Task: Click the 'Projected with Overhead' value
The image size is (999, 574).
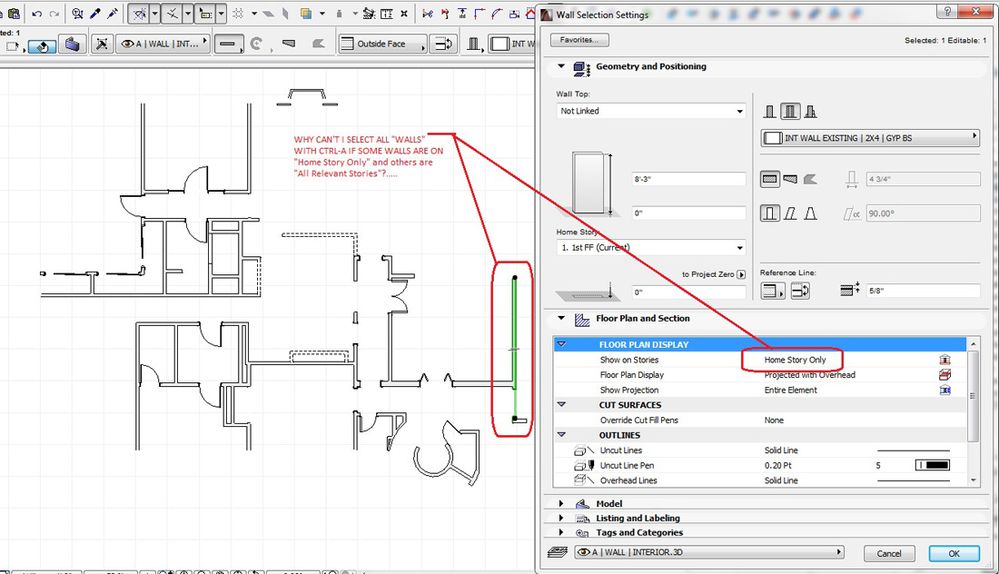Action: [810, 375]
